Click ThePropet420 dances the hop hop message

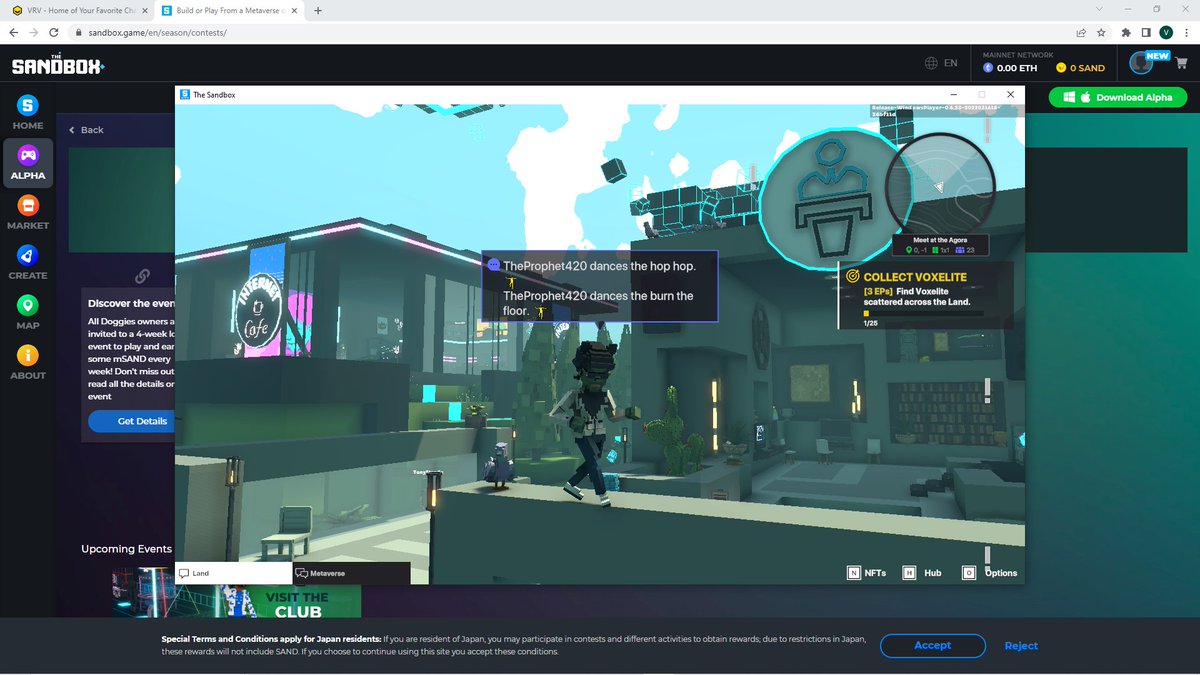click(599, 266)
